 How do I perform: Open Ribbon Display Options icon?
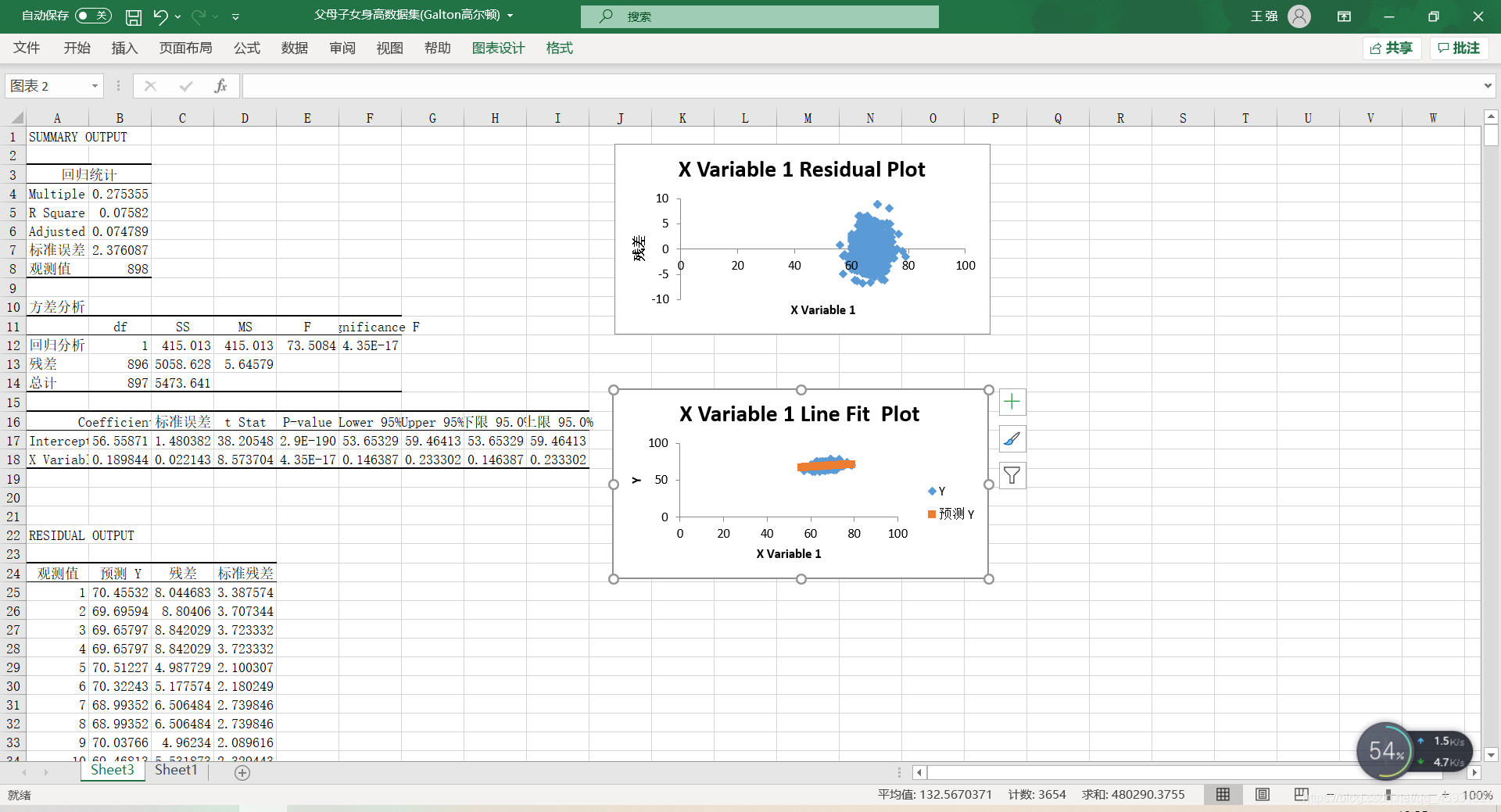(x=1345, y=16)
